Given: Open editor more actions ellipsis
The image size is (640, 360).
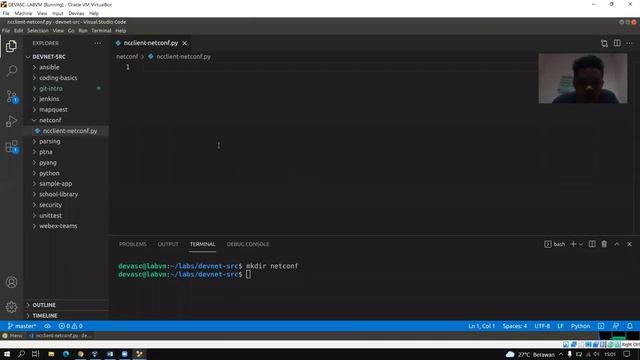Looking at the screenshot, I should point(629,43).
